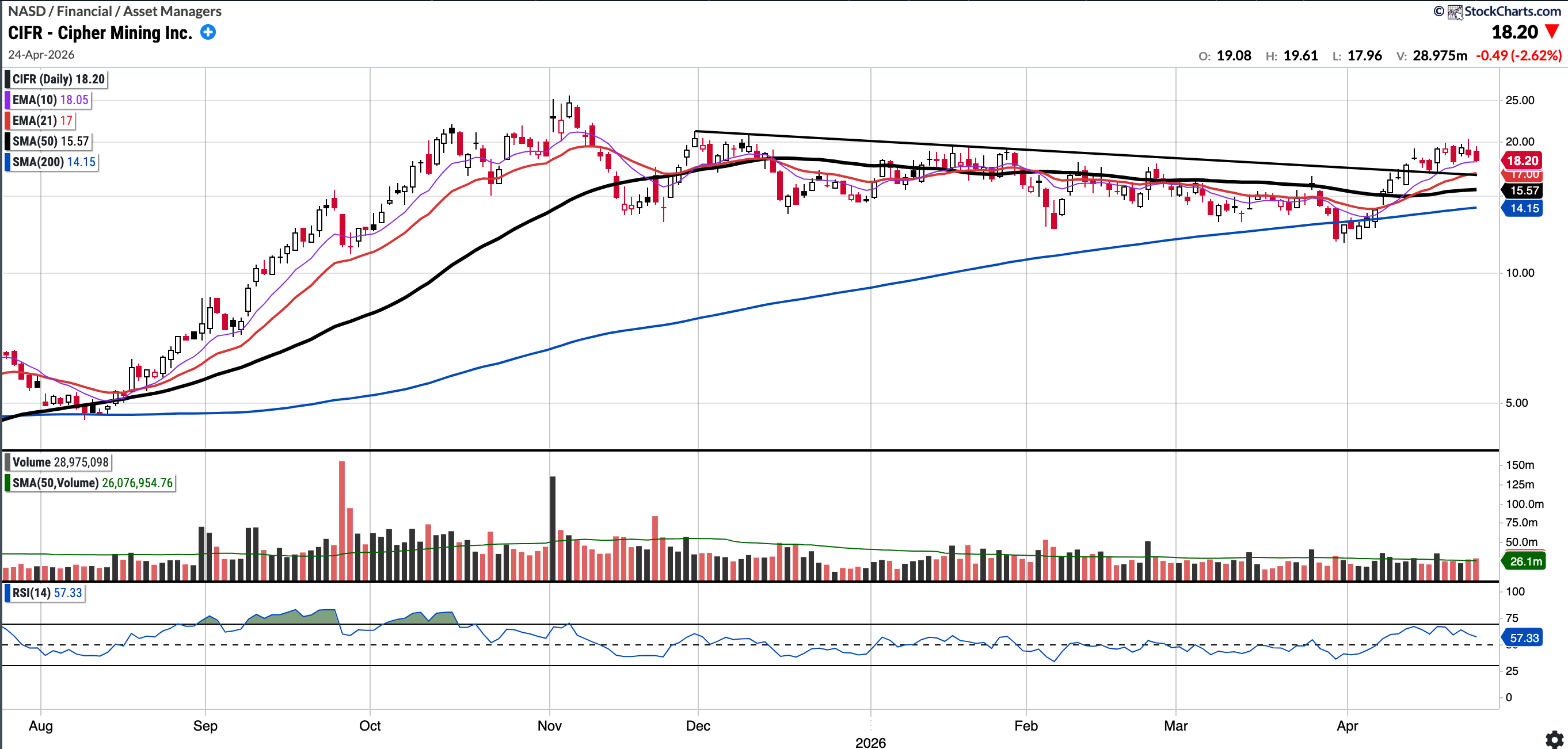Click the red 18.20 price tag on axis
This screenshot has height=749, width=1568.
coord(1522,160)
